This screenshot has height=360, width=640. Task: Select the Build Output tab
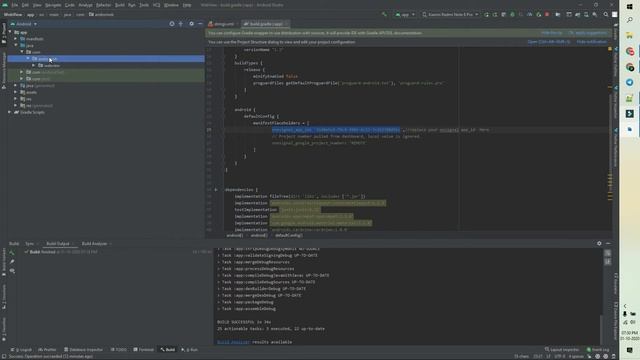[58, 244]
